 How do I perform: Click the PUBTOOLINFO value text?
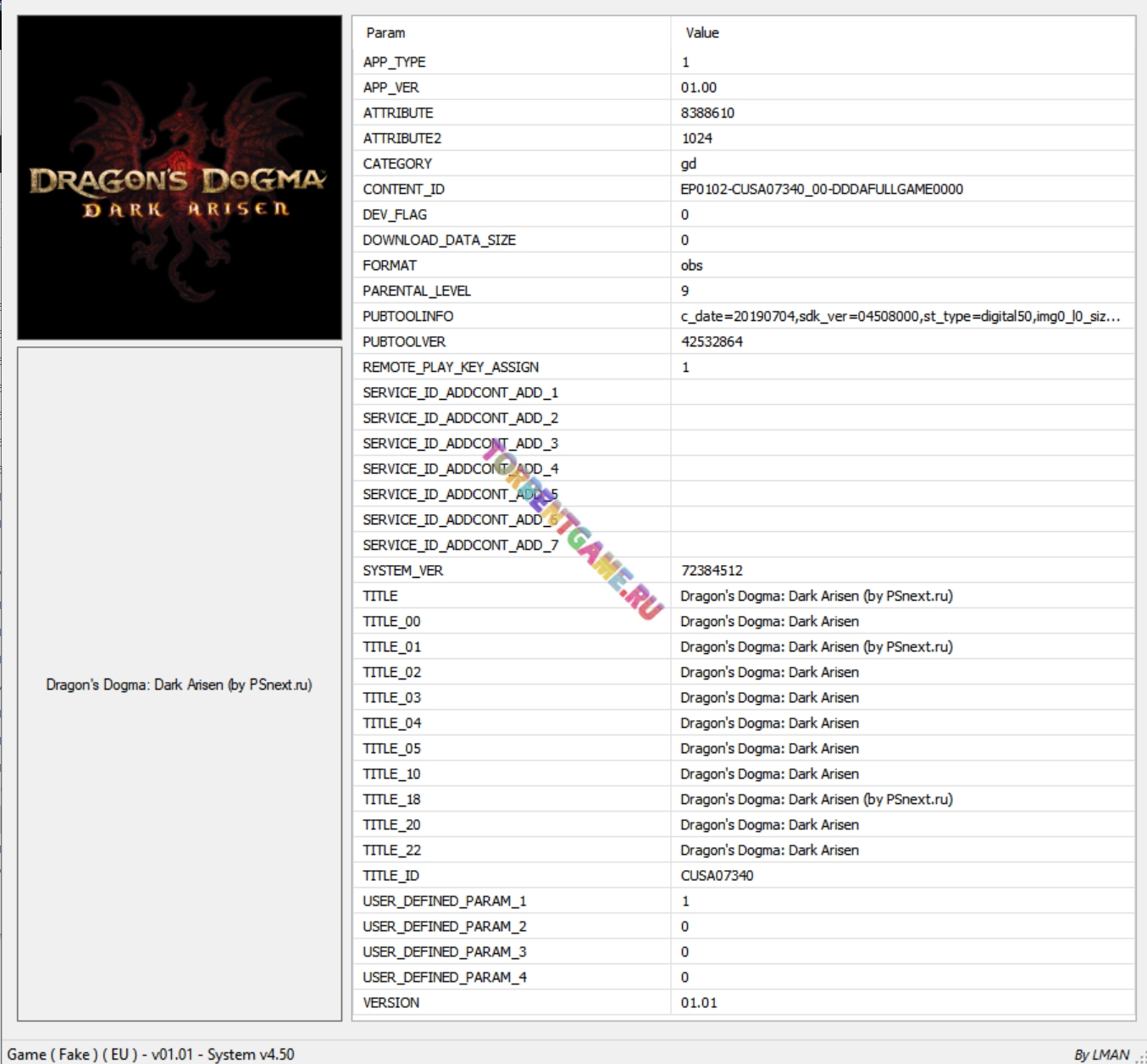pos(900,316)
